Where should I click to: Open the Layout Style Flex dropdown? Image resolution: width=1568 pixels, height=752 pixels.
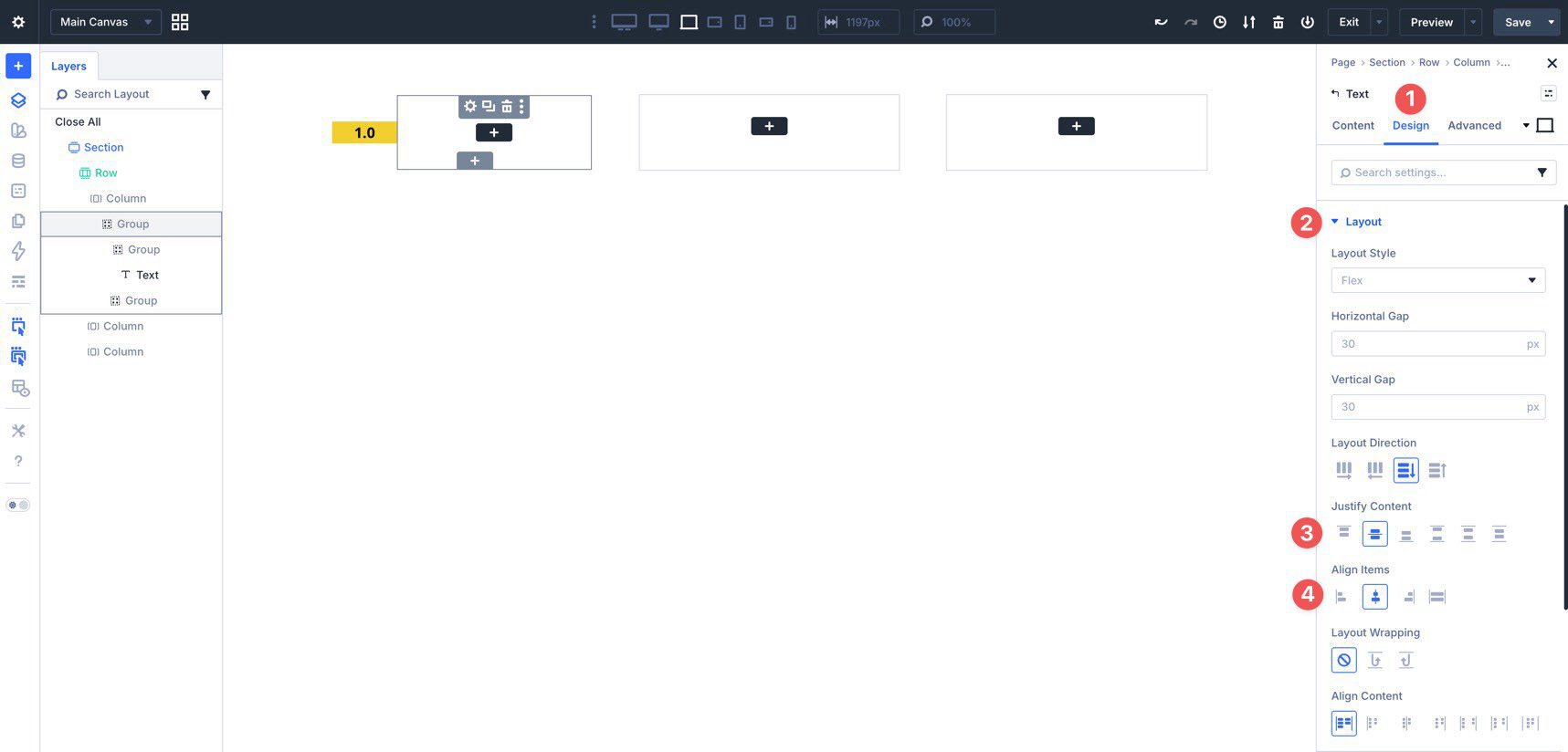[x=1437, y=280]
